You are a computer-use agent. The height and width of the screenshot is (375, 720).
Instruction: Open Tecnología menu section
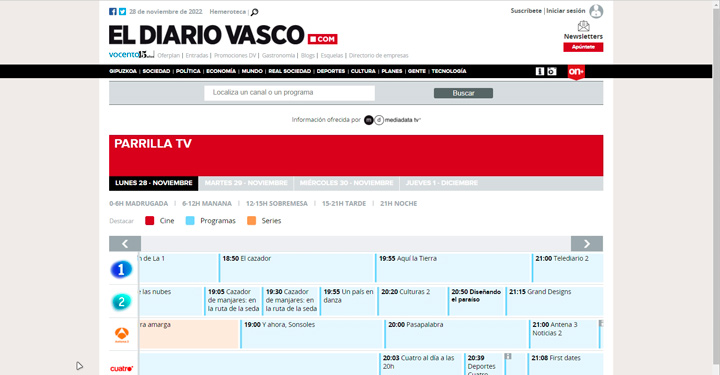449,71
